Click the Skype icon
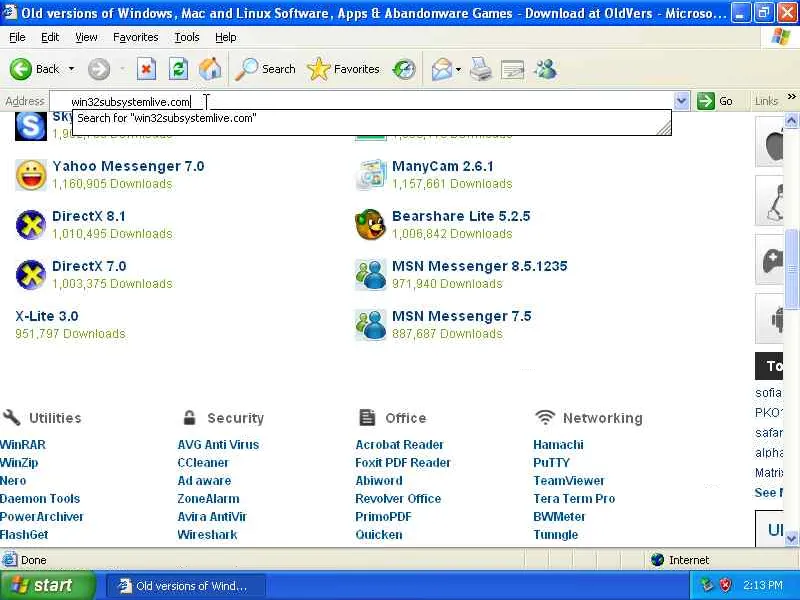The height and width of the screenshot is (600, 800). [x=31, y=126]
